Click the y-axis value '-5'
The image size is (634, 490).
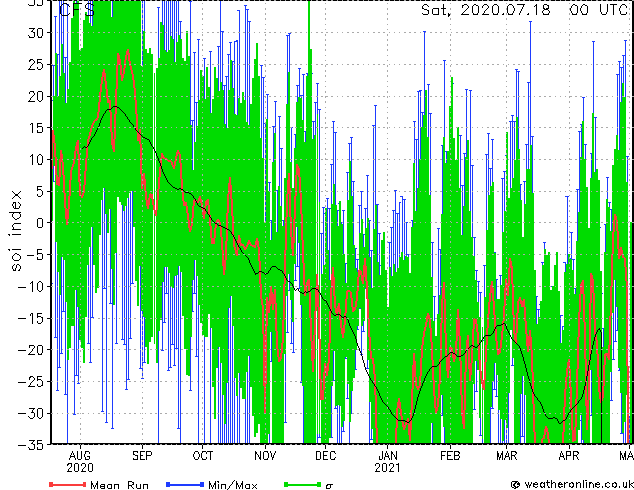35,255
